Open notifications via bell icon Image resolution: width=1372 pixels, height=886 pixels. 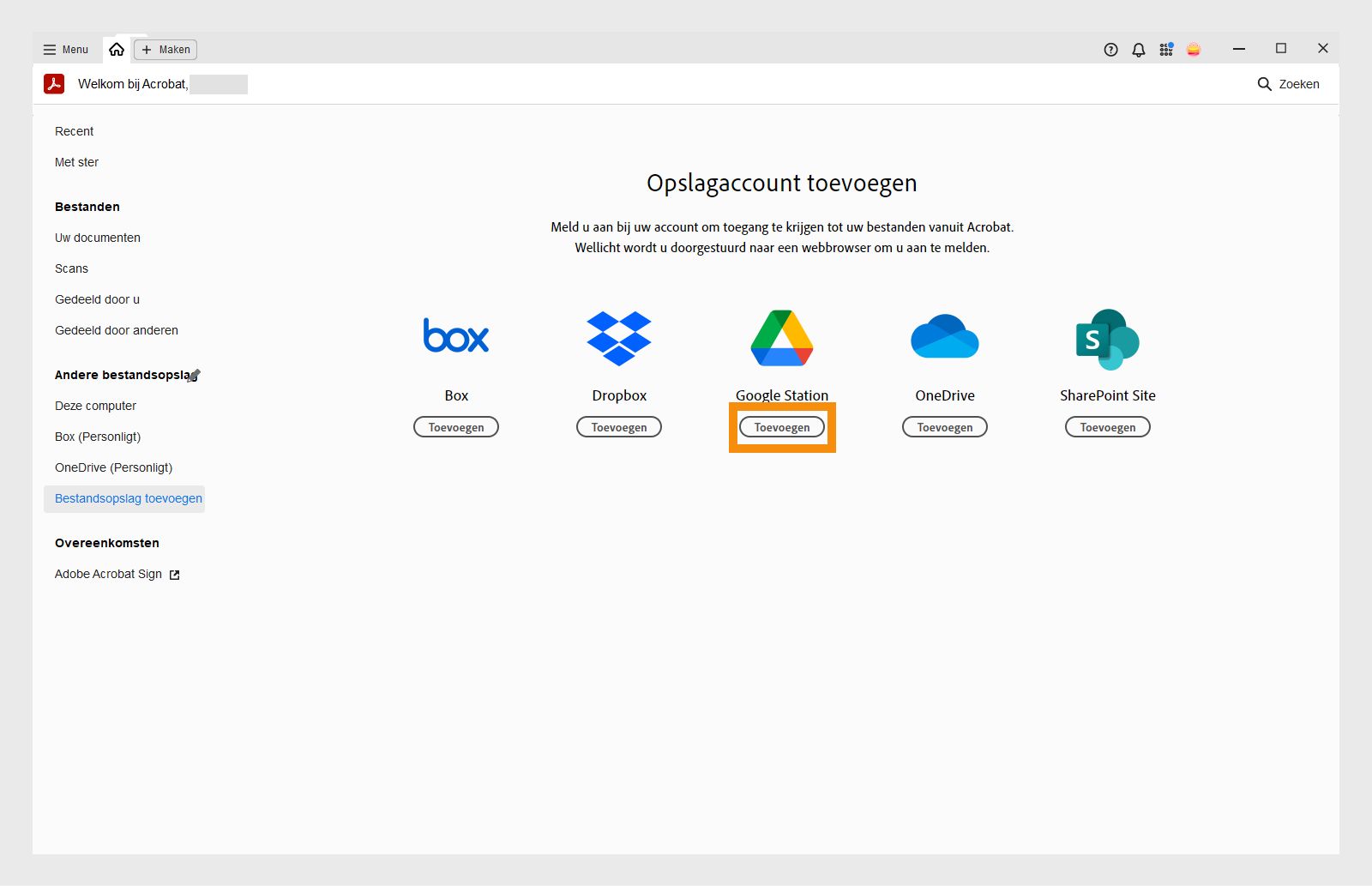point(1138,49)
